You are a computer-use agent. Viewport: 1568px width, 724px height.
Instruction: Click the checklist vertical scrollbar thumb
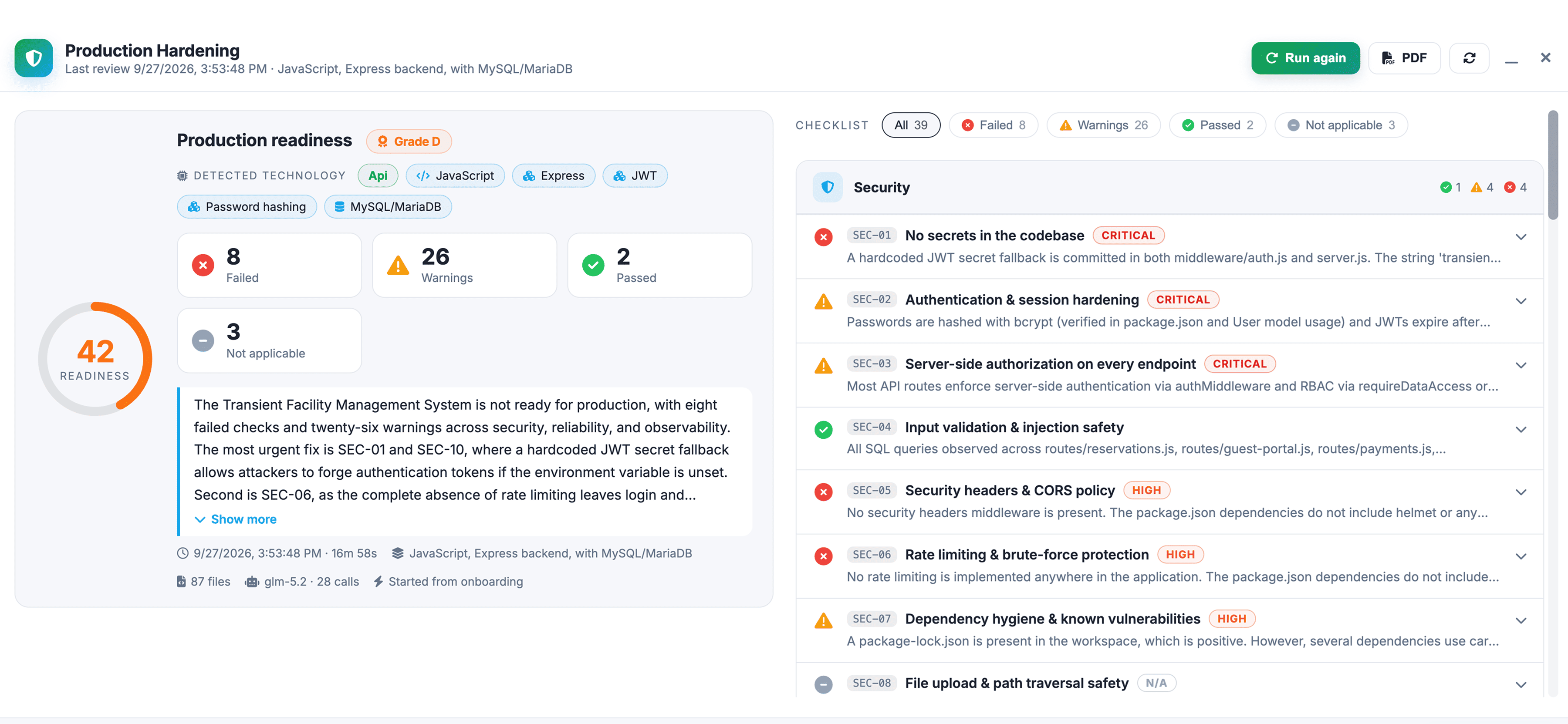click(x=1553, y=165)
